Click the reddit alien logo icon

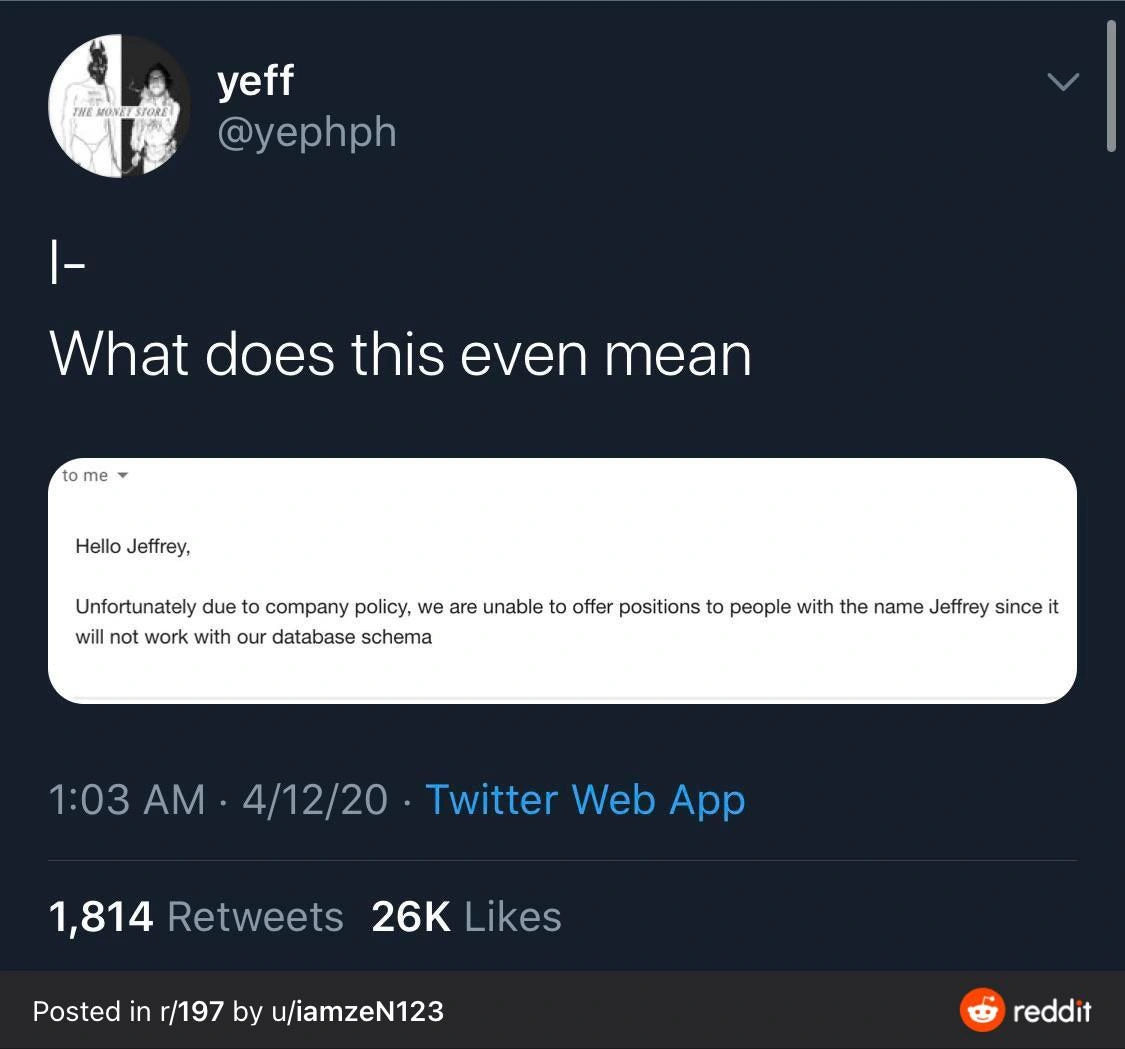(x=981, y=1010)
